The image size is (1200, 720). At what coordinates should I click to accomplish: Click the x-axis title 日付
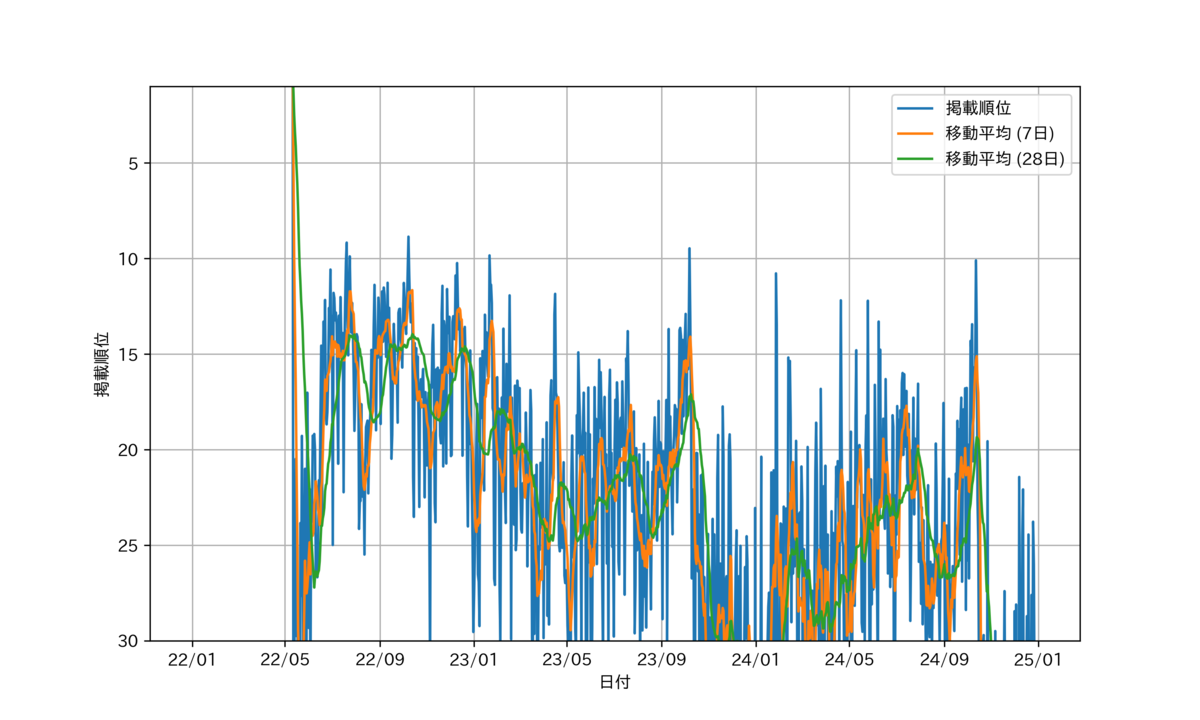tap(615, 682)
